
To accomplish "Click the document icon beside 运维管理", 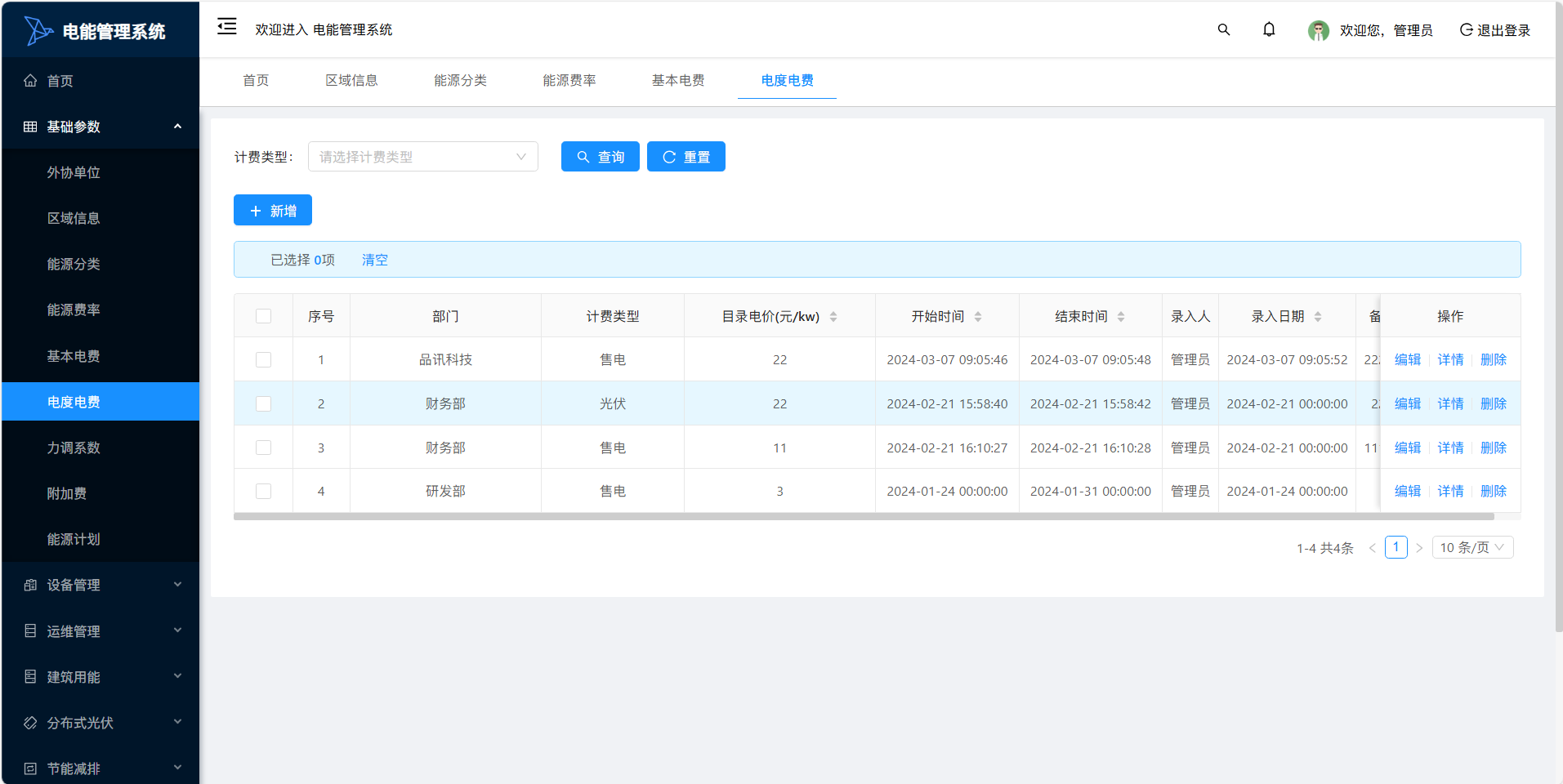I will (x=30, y=630).
